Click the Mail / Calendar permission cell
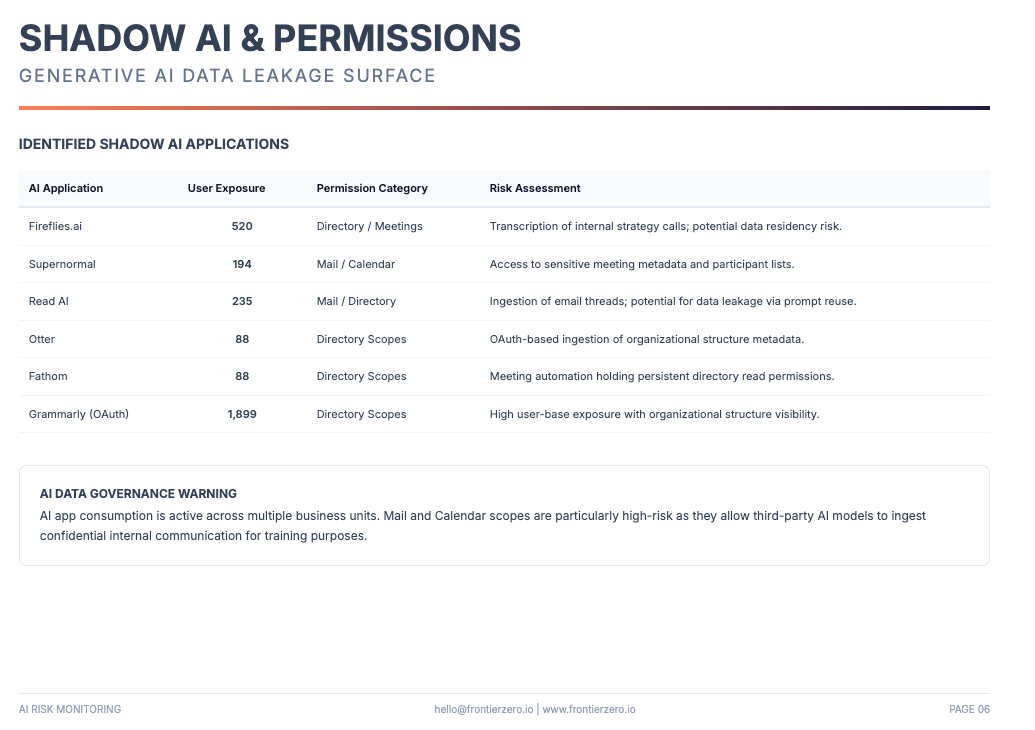This screenshot has width=1035, height=730. [x=355, y=264]
